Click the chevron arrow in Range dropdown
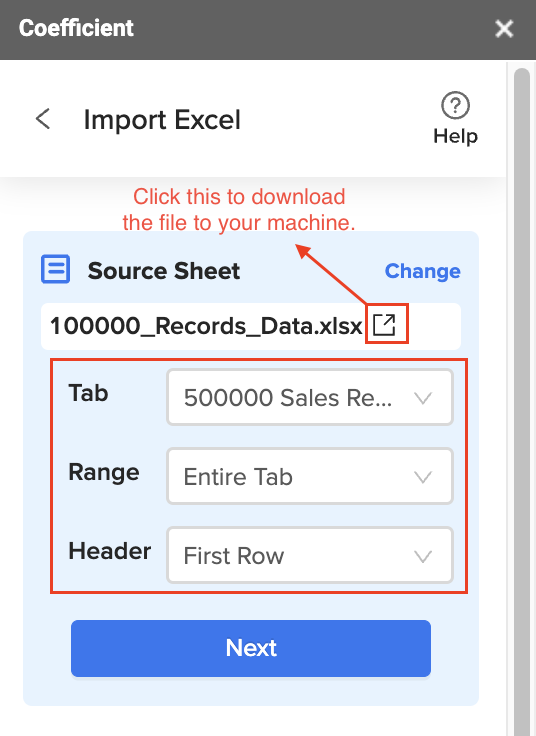The height and width of the screenshot is (736, 536). 422,477
